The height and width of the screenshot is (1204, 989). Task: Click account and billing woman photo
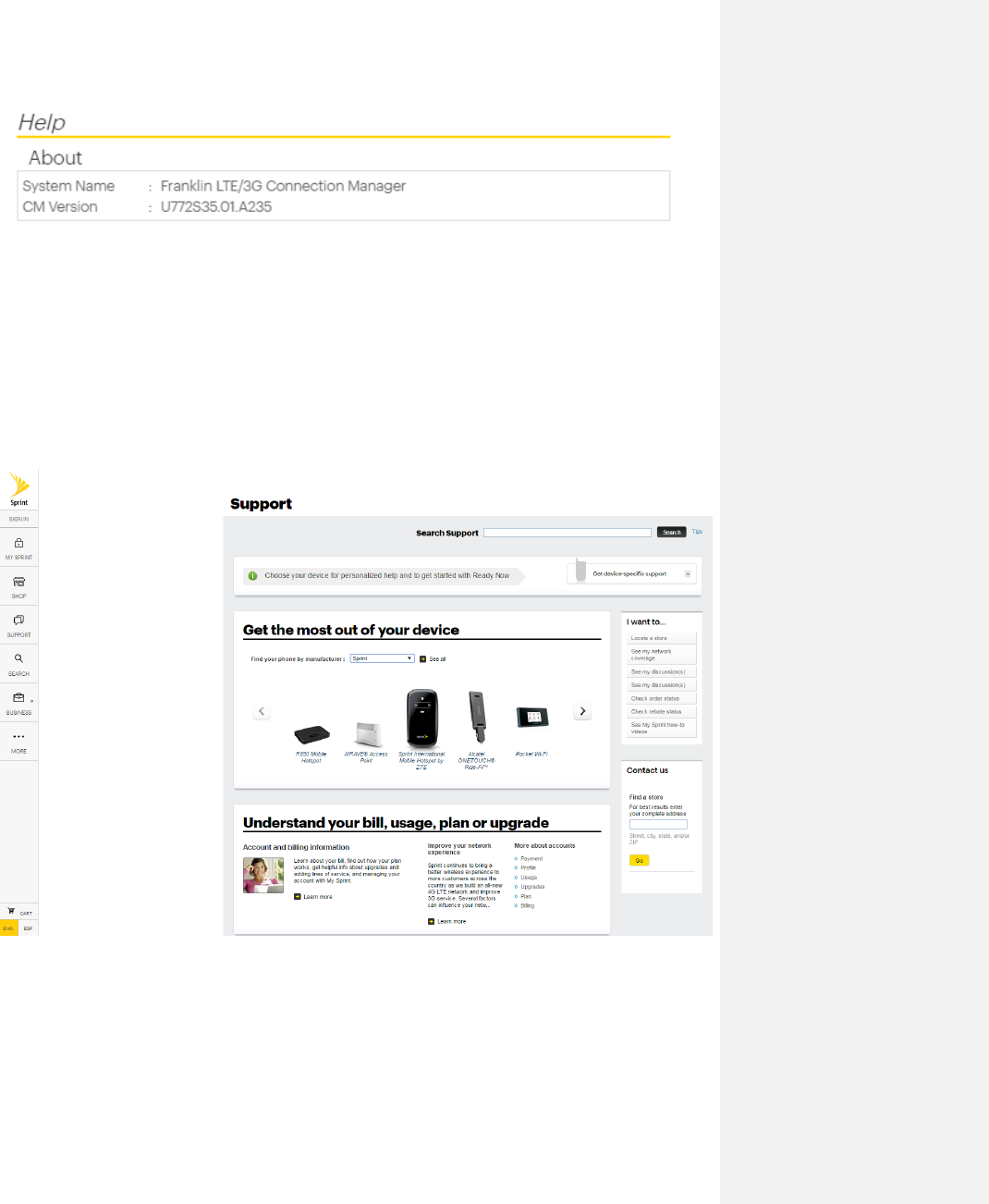pos(263,875)
